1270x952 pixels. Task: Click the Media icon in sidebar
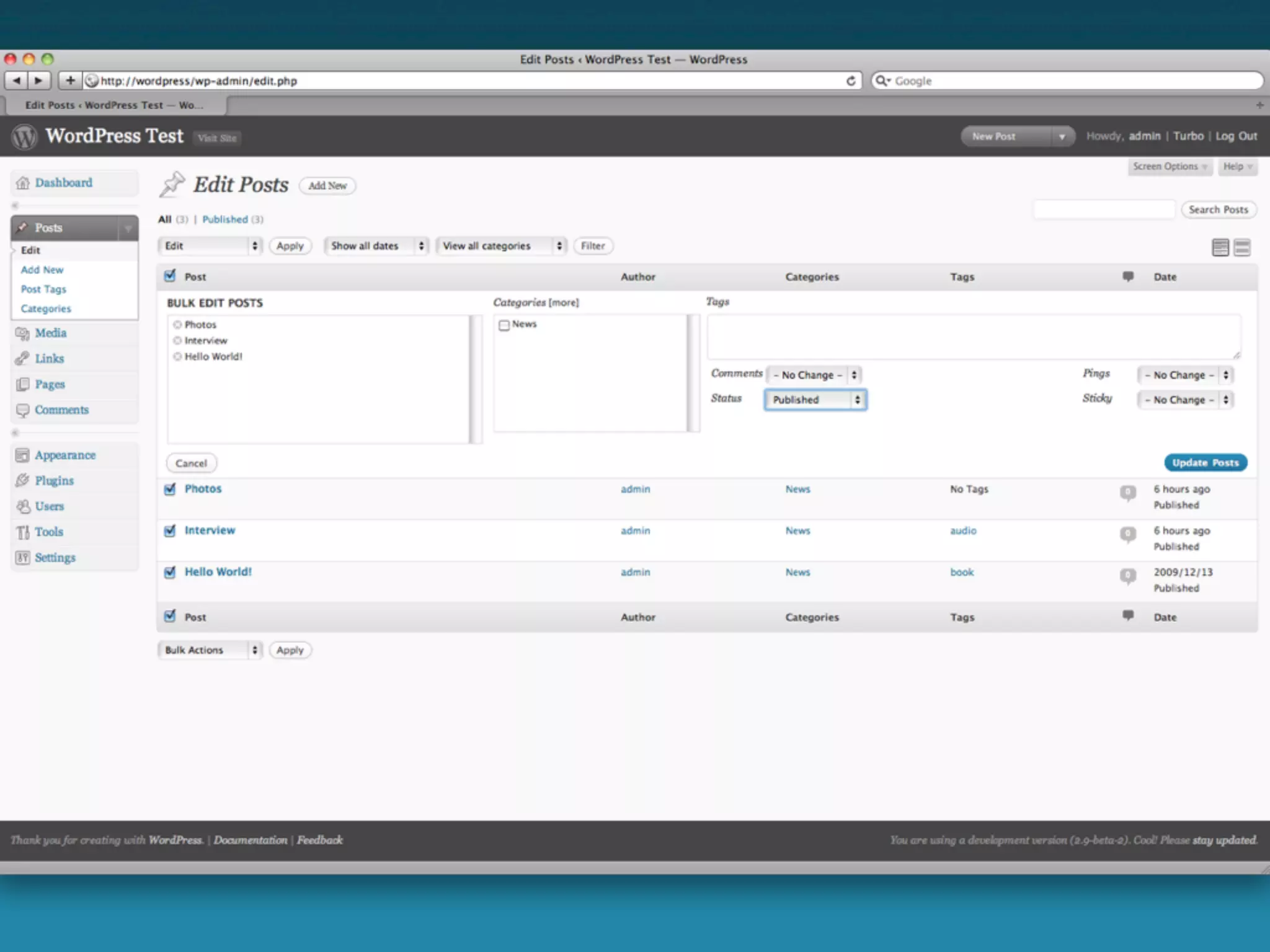point(22,333)
